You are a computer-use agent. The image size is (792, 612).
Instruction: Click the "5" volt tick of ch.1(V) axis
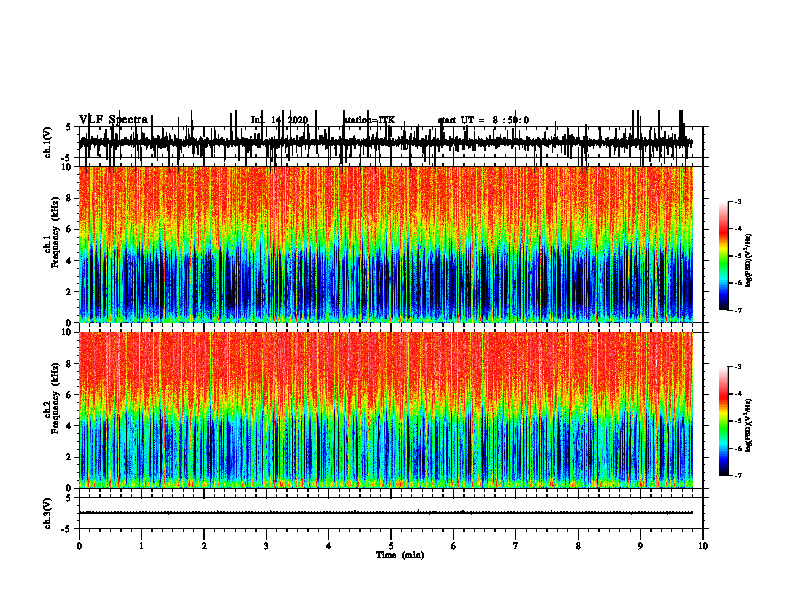click(68, 127)
